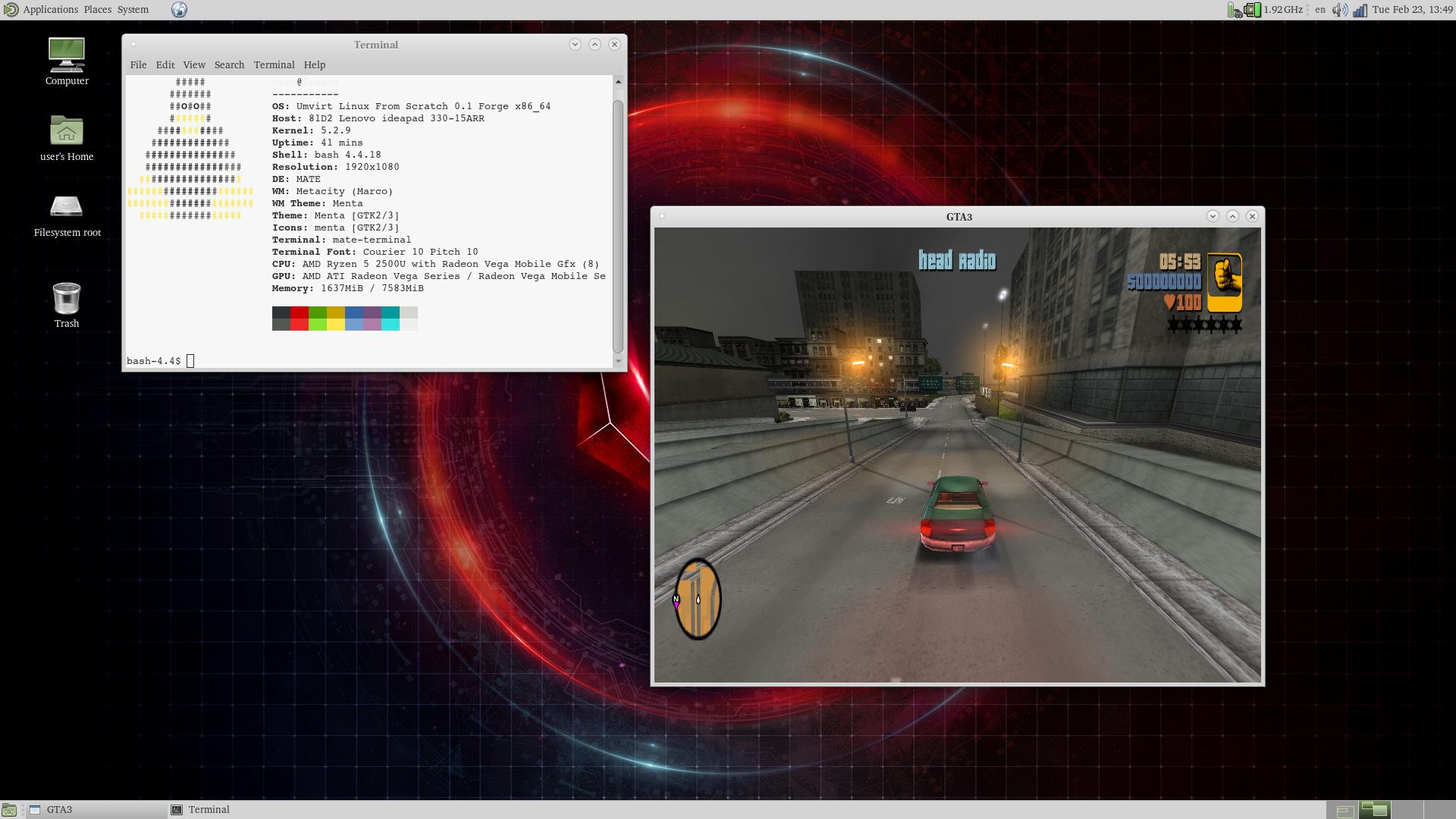Open the Computer desktop icon
The width and height of the screenshot is (1456, 819).
pos(67,56)
